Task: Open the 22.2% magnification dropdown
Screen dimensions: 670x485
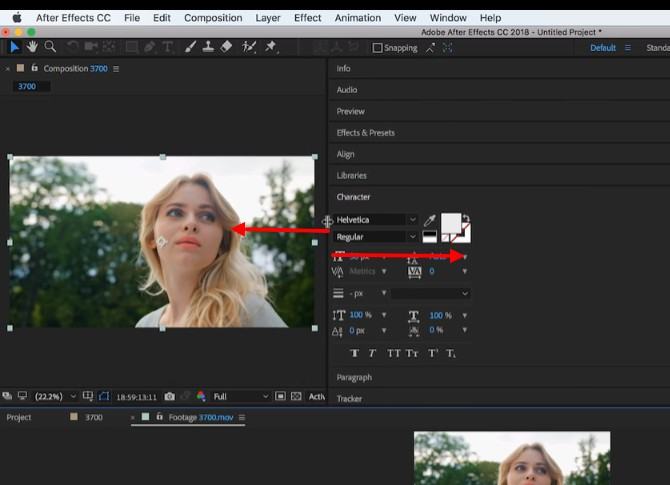Action: pos(55,397)
